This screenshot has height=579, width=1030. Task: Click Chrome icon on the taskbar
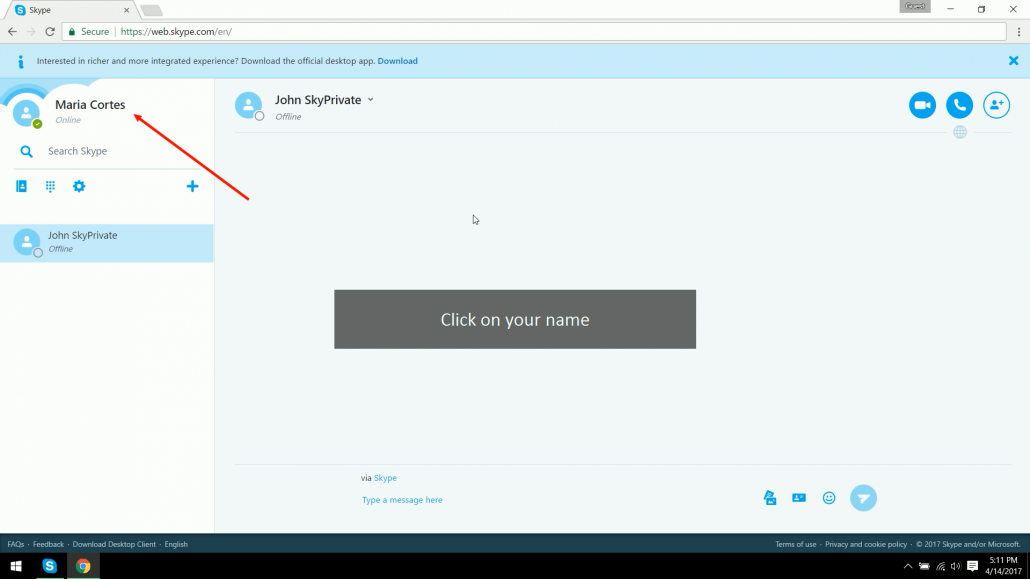coord(83,566)
